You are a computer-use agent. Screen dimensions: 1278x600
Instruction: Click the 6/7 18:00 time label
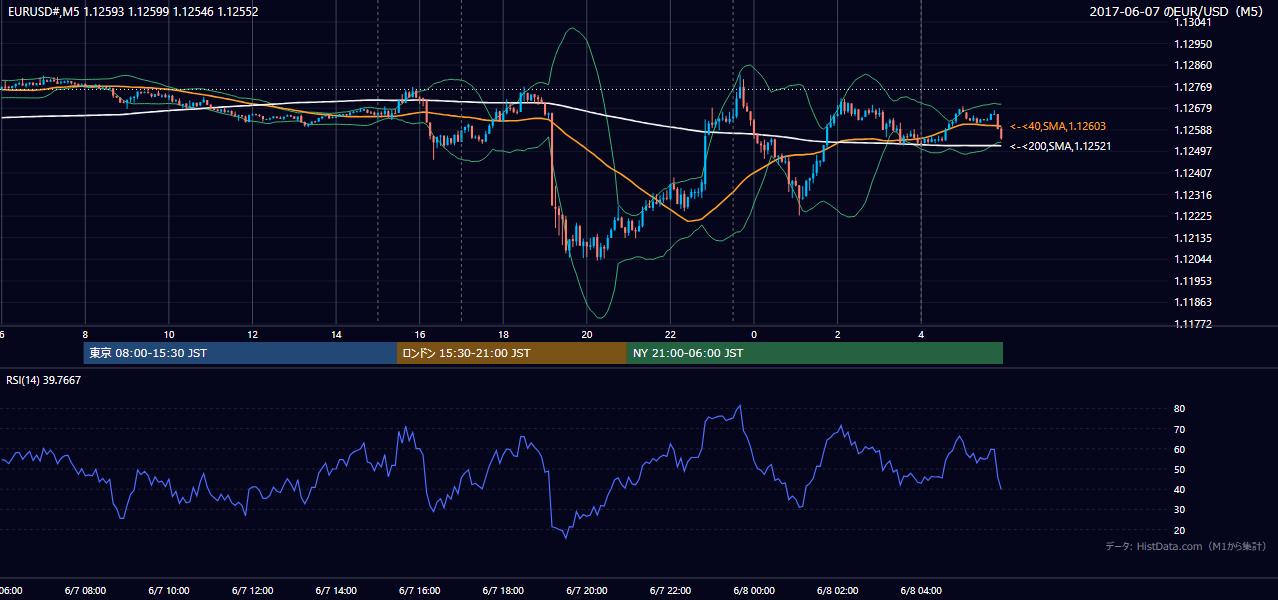504,591
